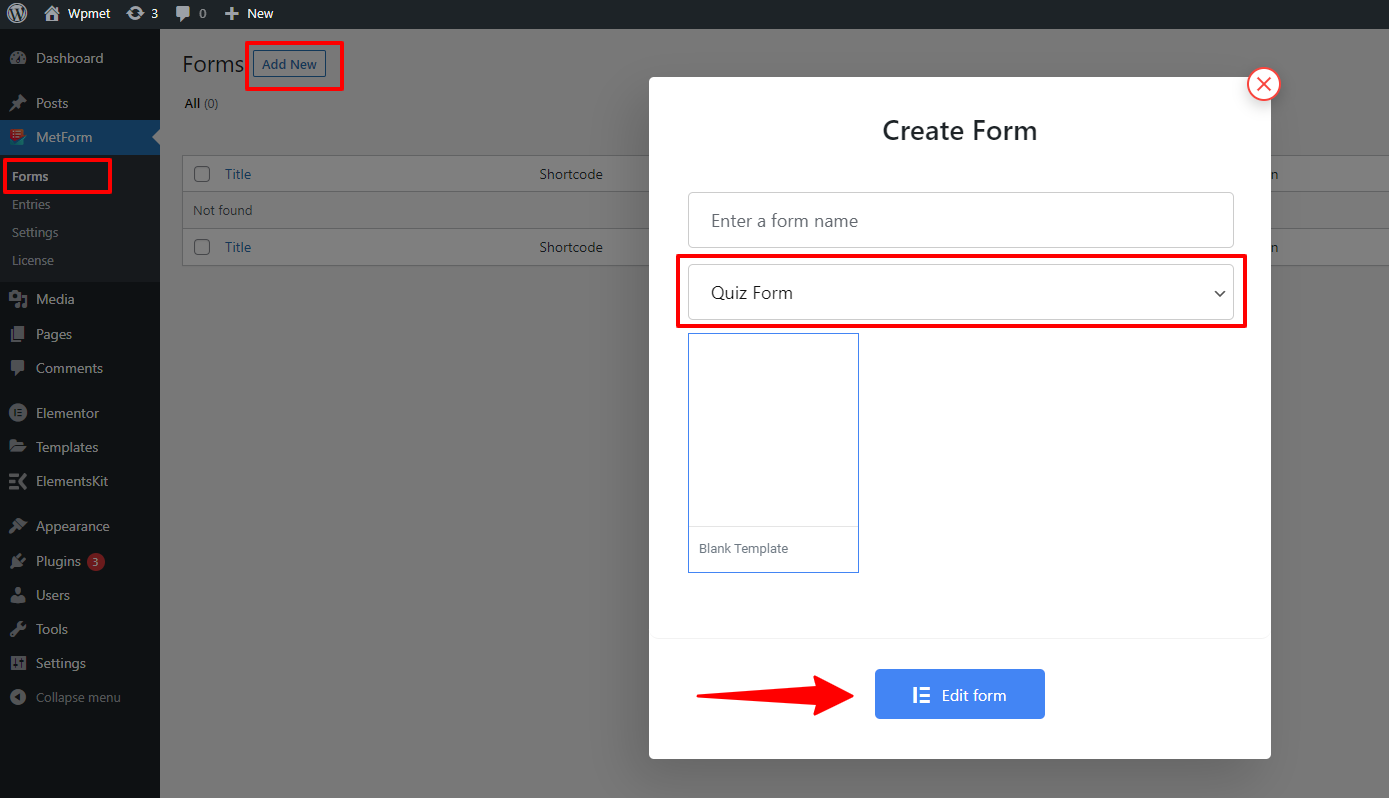Screen dimensions: 1389x798
Task: Click the Collapse menu arrow icon
Action: point(18,697)
